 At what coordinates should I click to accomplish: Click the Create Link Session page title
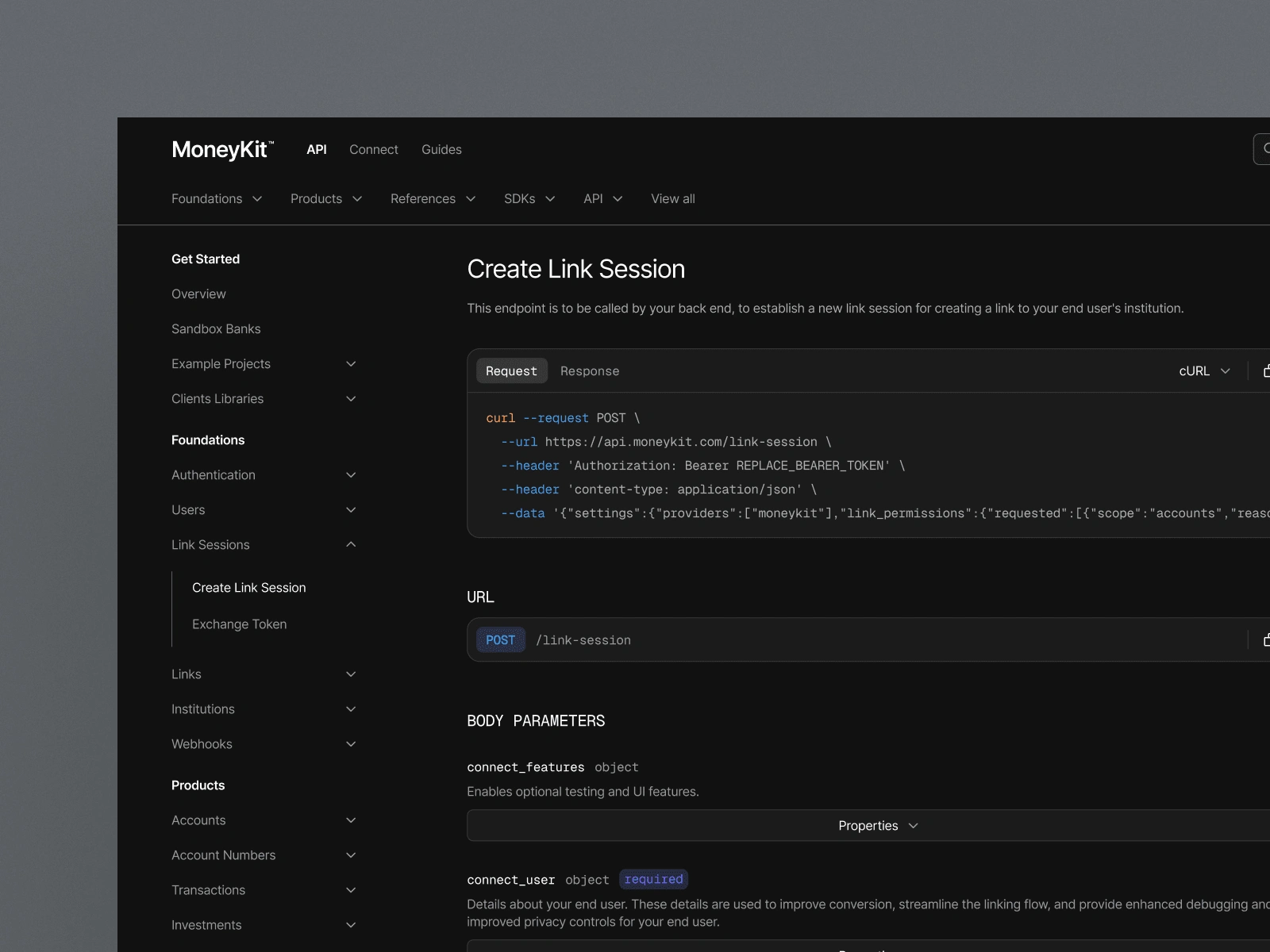[x=575, y=269]
